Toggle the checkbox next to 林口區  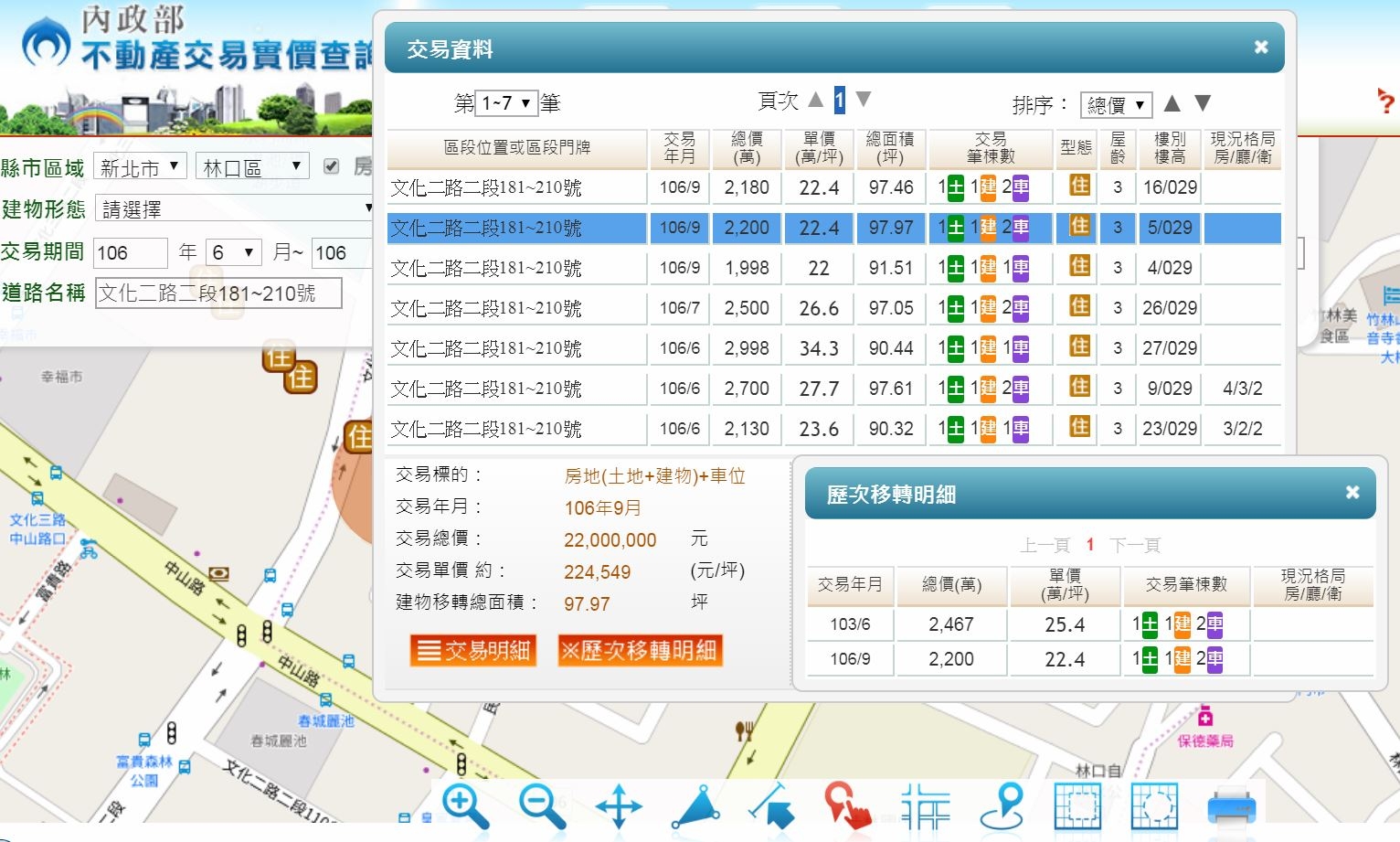(332, 166)
